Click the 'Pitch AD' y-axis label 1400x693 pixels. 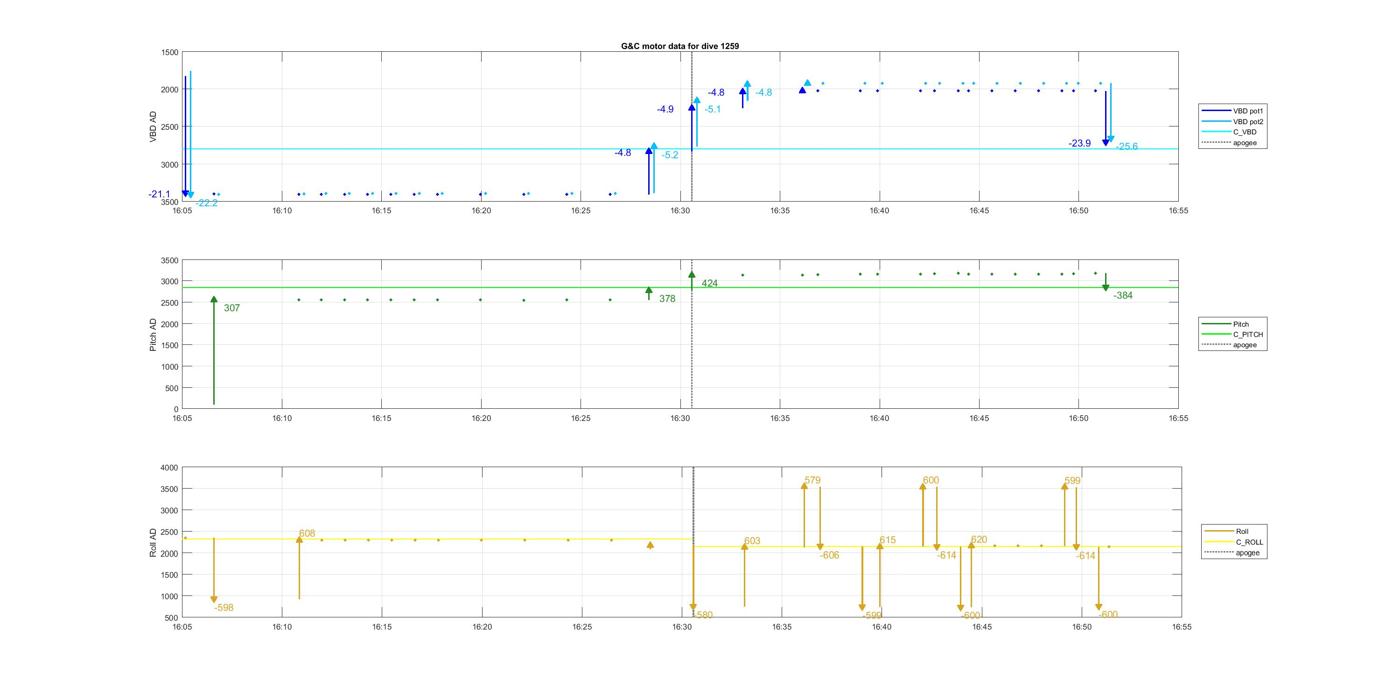pyautogui.click(x=153, y=334)
